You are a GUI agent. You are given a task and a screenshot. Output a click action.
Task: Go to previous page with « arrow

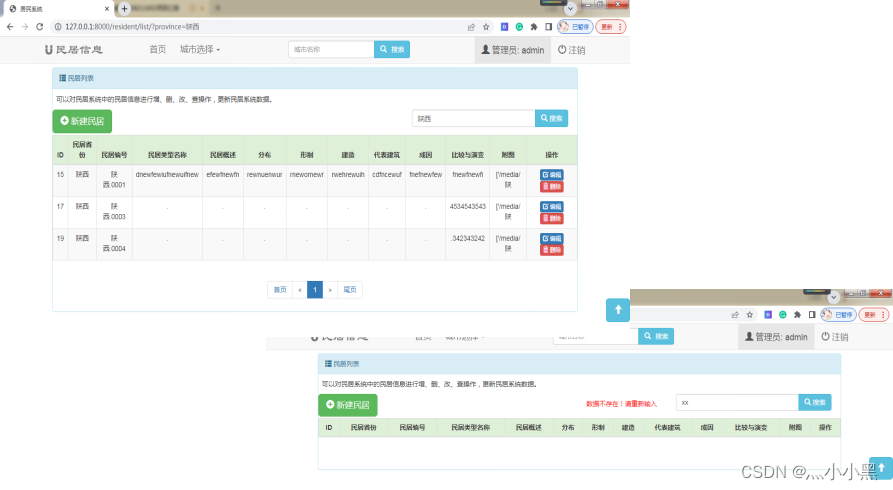pos(300,290)
